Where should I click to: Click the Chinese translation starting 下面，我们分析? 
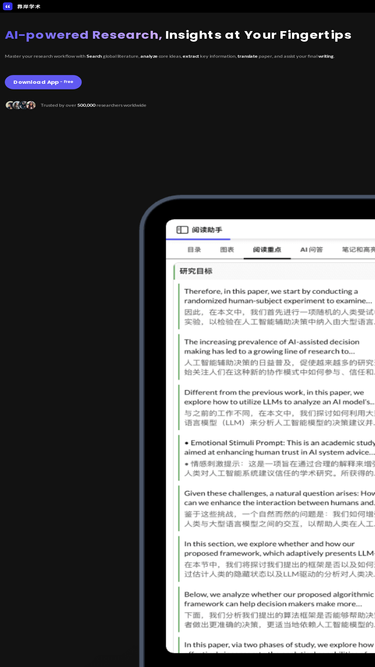(x=279, y=620)
